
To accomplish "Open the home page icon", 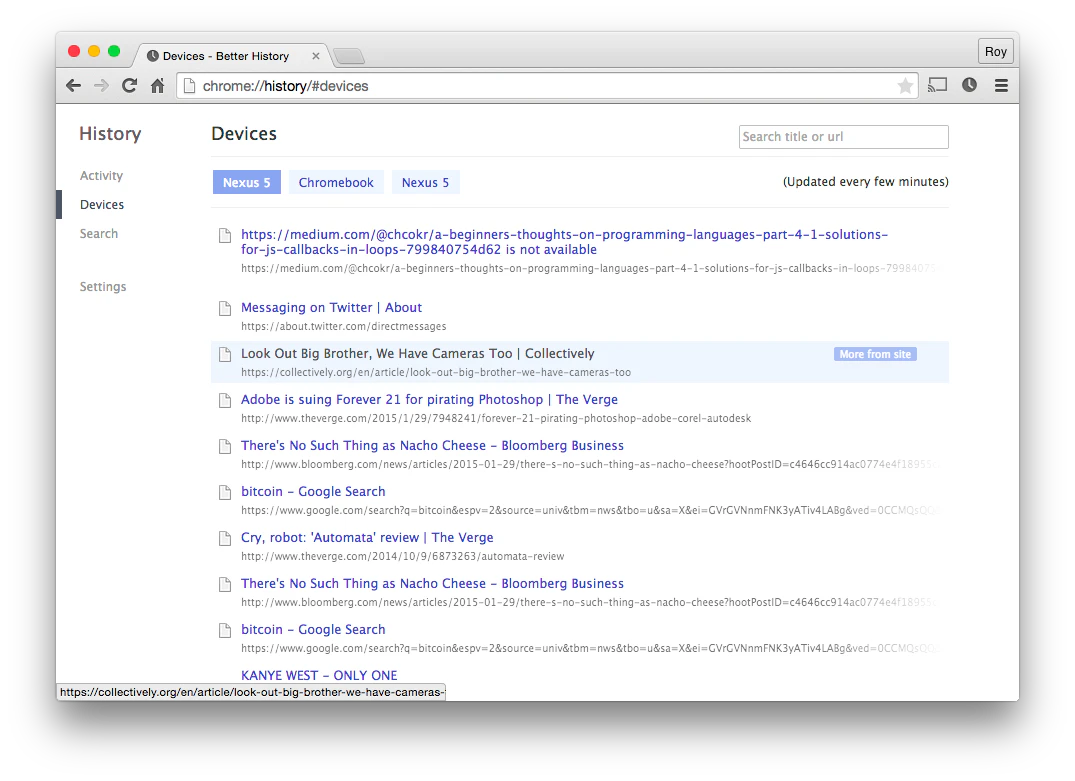I will click(x=158, y=86).
